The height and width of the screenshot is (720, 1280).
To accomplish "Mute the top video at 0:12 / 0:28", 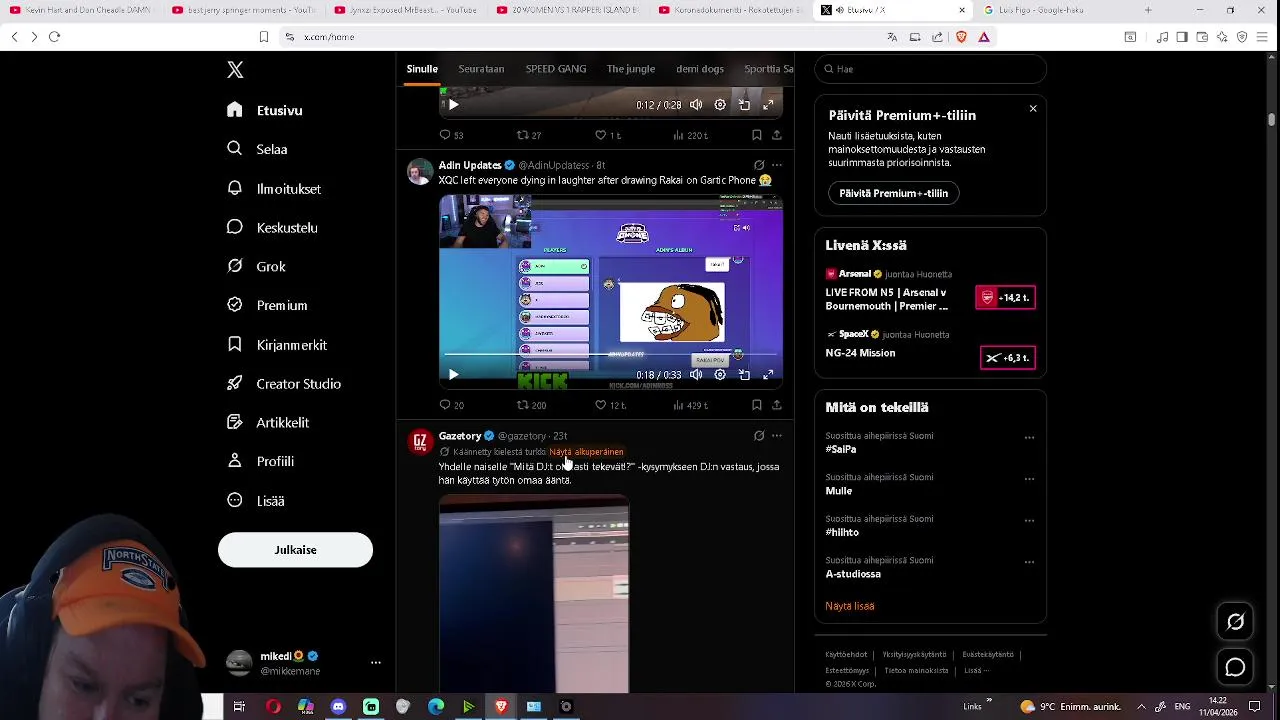I will point(696,104).
